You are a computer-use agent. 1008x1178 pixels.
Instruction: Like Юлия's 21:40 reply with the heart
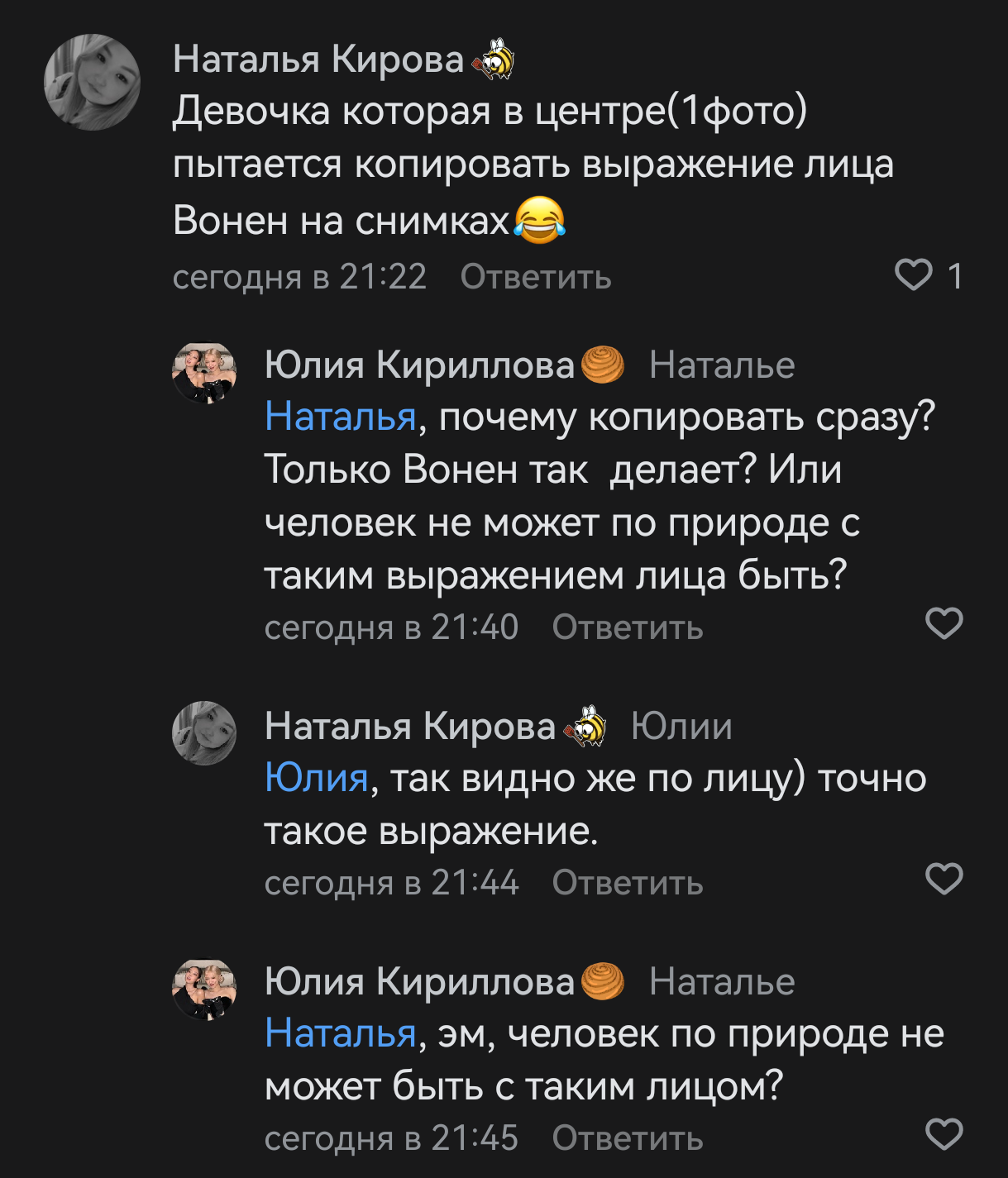pos(944,624)
